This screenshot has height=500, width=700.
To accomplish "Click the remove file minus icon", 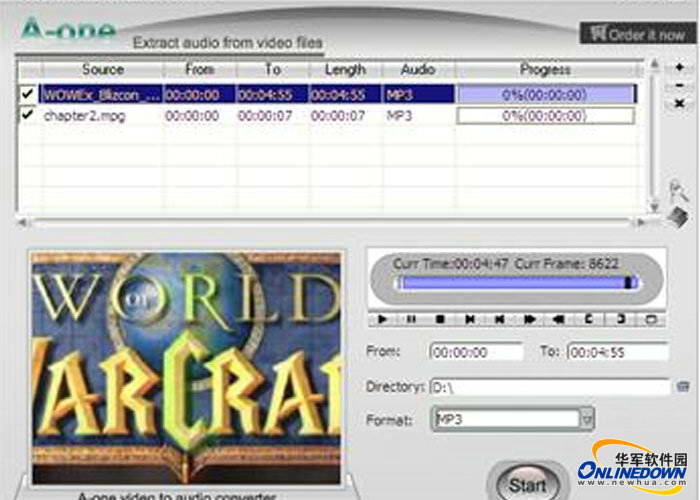I will (679, 85).
